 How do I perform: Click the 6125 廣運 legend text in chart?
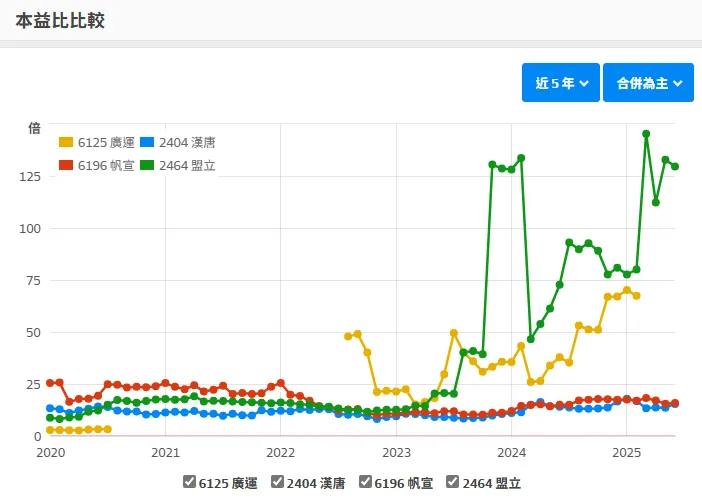click(x=106, y=143)
